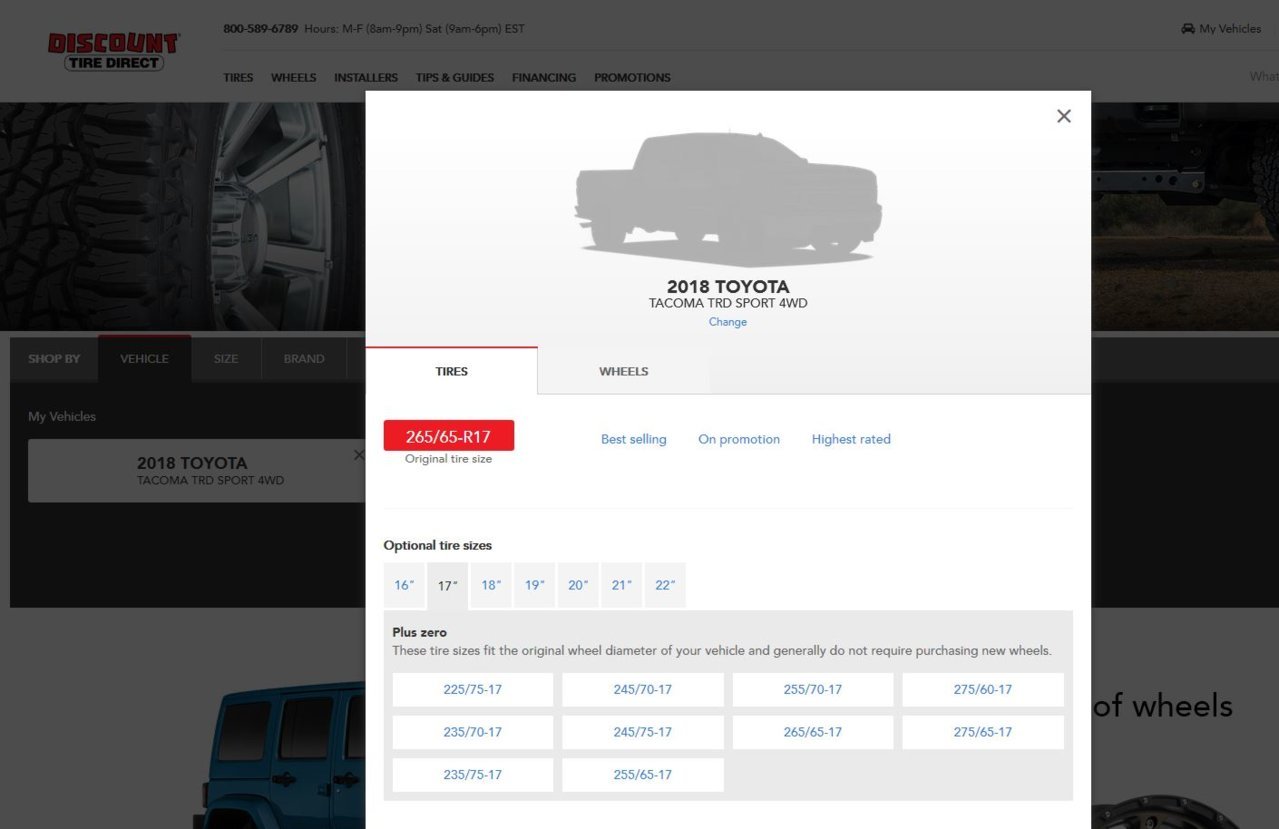Select tire size 255/65-17
The width and height of the screenshot is (1279, 829).
[643, 775]
